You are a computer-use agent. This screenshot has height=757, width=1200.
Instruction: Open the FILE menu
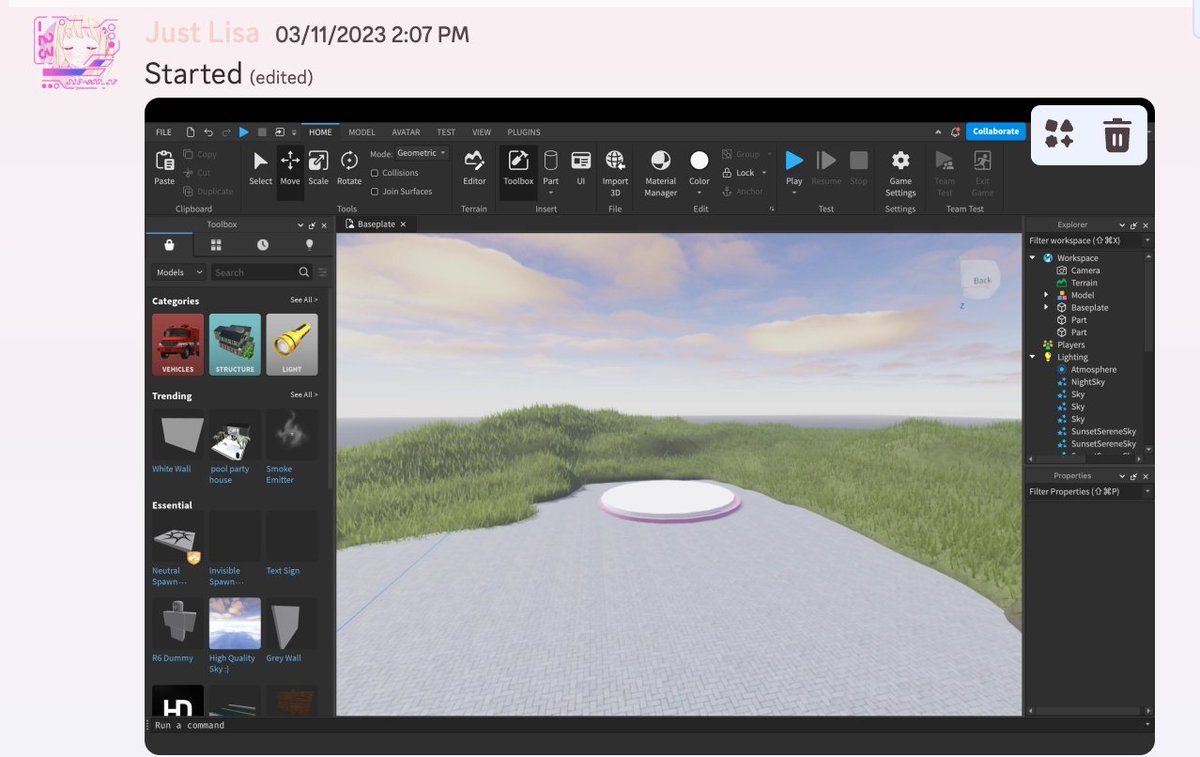point(163,132)
